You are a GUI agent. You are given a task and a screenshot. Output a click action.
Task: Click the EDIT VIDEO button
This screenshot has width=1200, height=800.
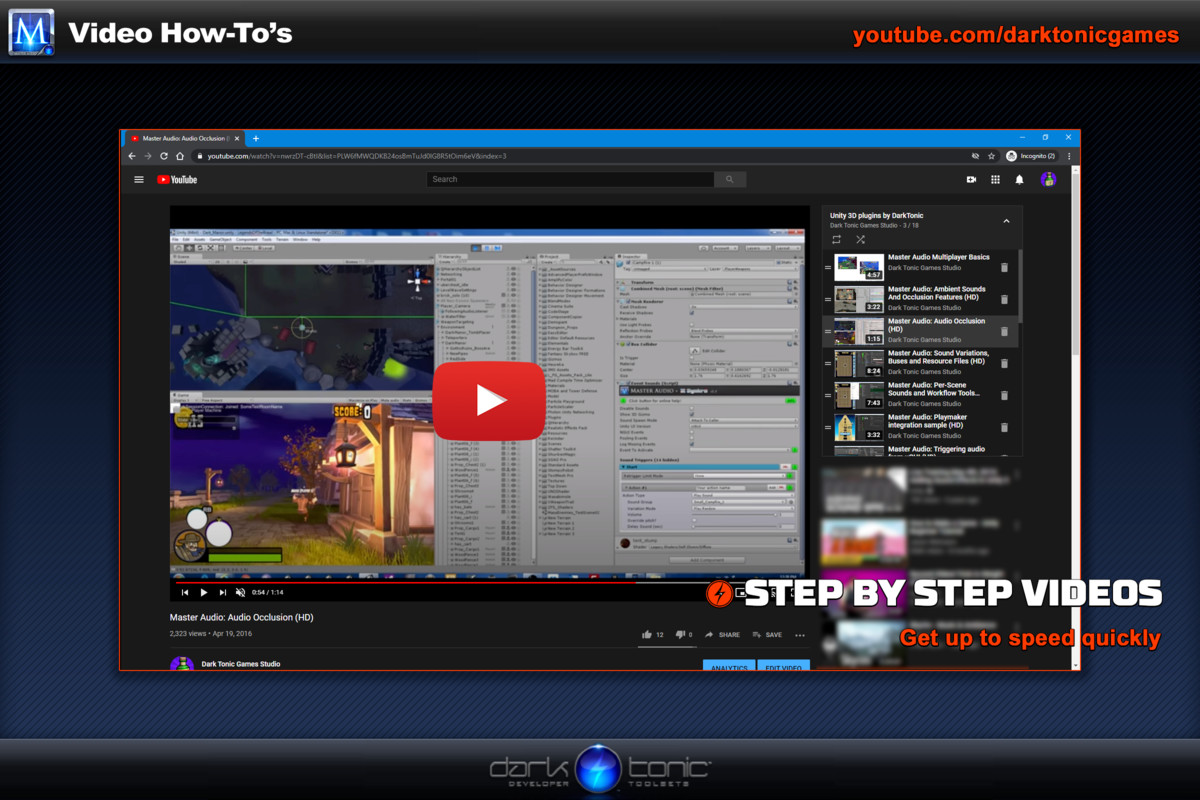click(784, 666)
